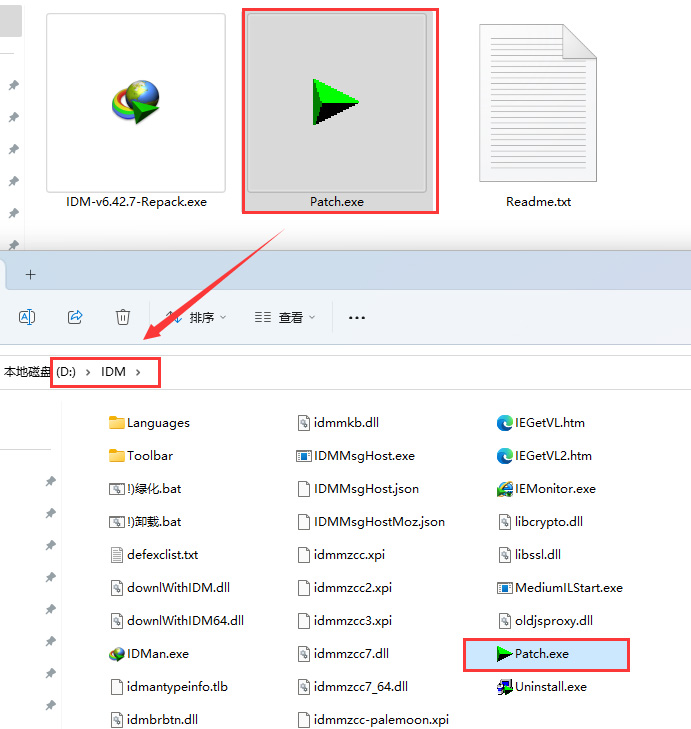
Task: Open the 排序 sort dropdown
Action: point(197,318)
